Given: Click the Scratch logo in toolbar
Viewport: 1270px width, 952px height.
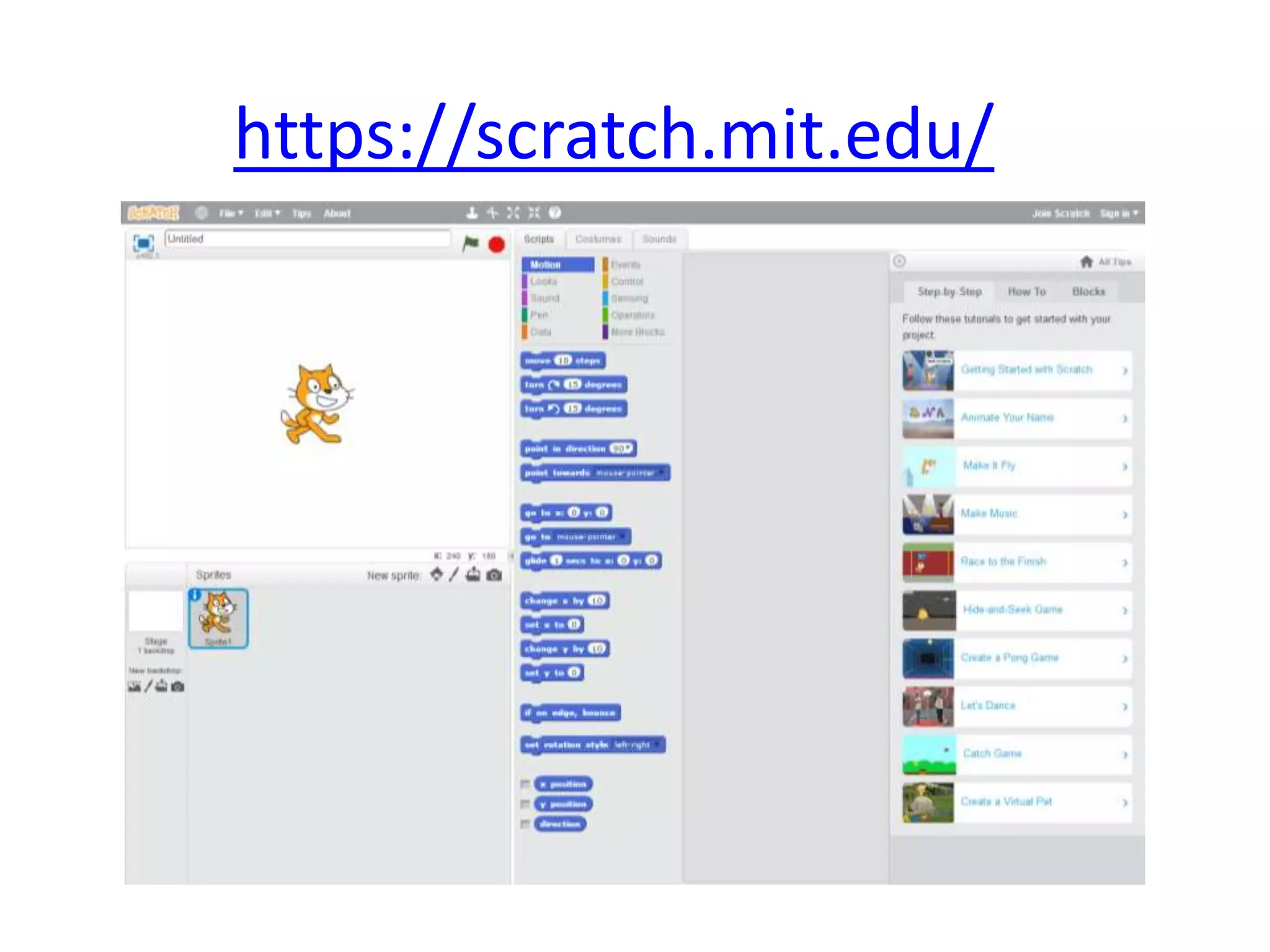Looking at the screenshot, I should [x=153, y=213].
